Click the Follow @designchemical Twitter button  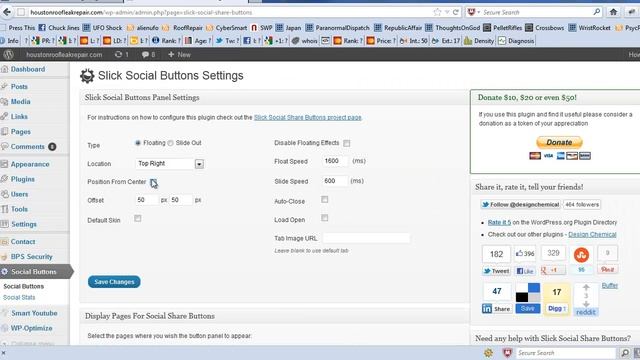click(520, 204)
